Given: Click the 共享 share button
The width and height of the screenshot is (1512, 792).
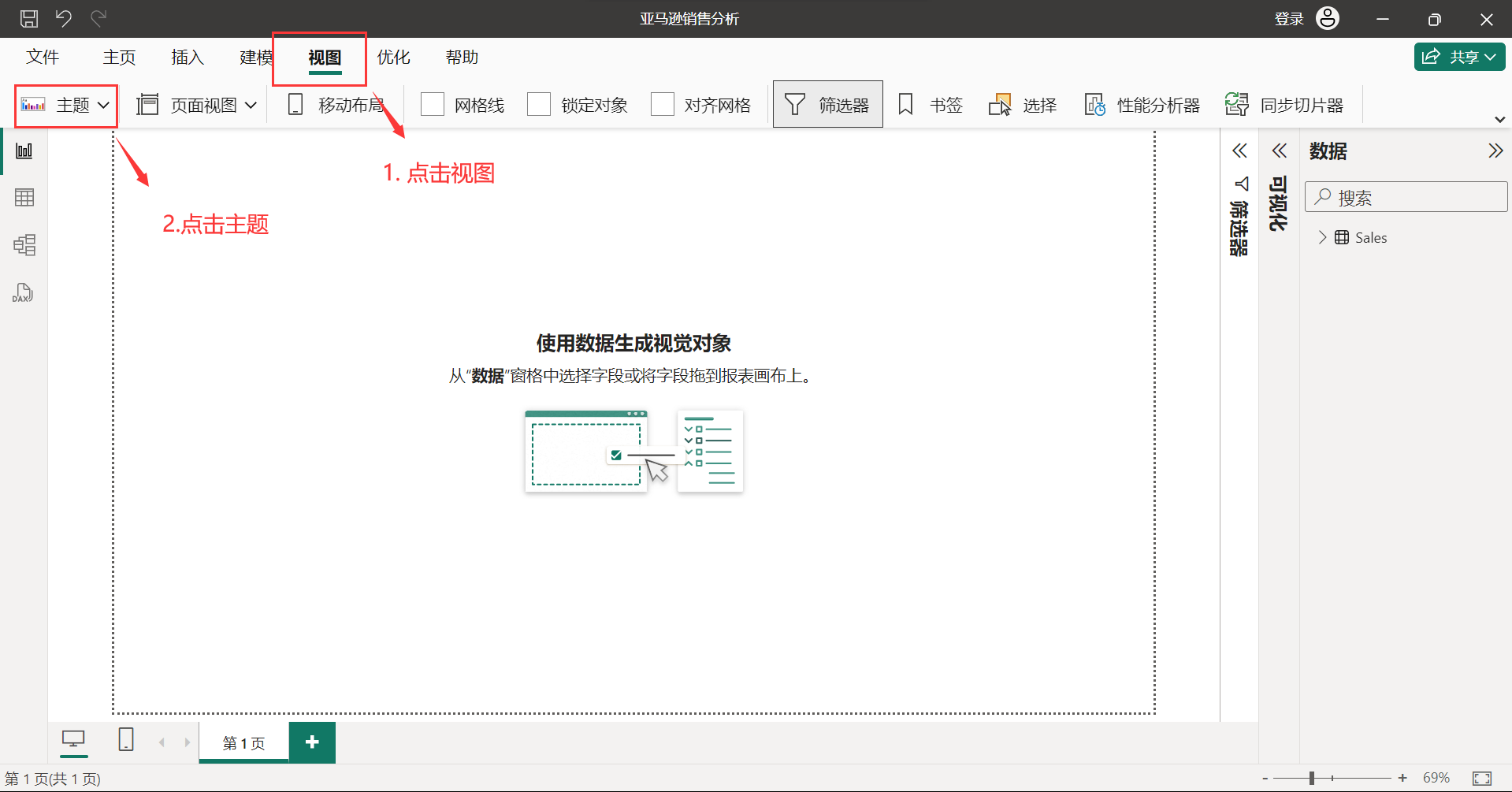Looking at the screenshot, I should (x=1459, y=57).
